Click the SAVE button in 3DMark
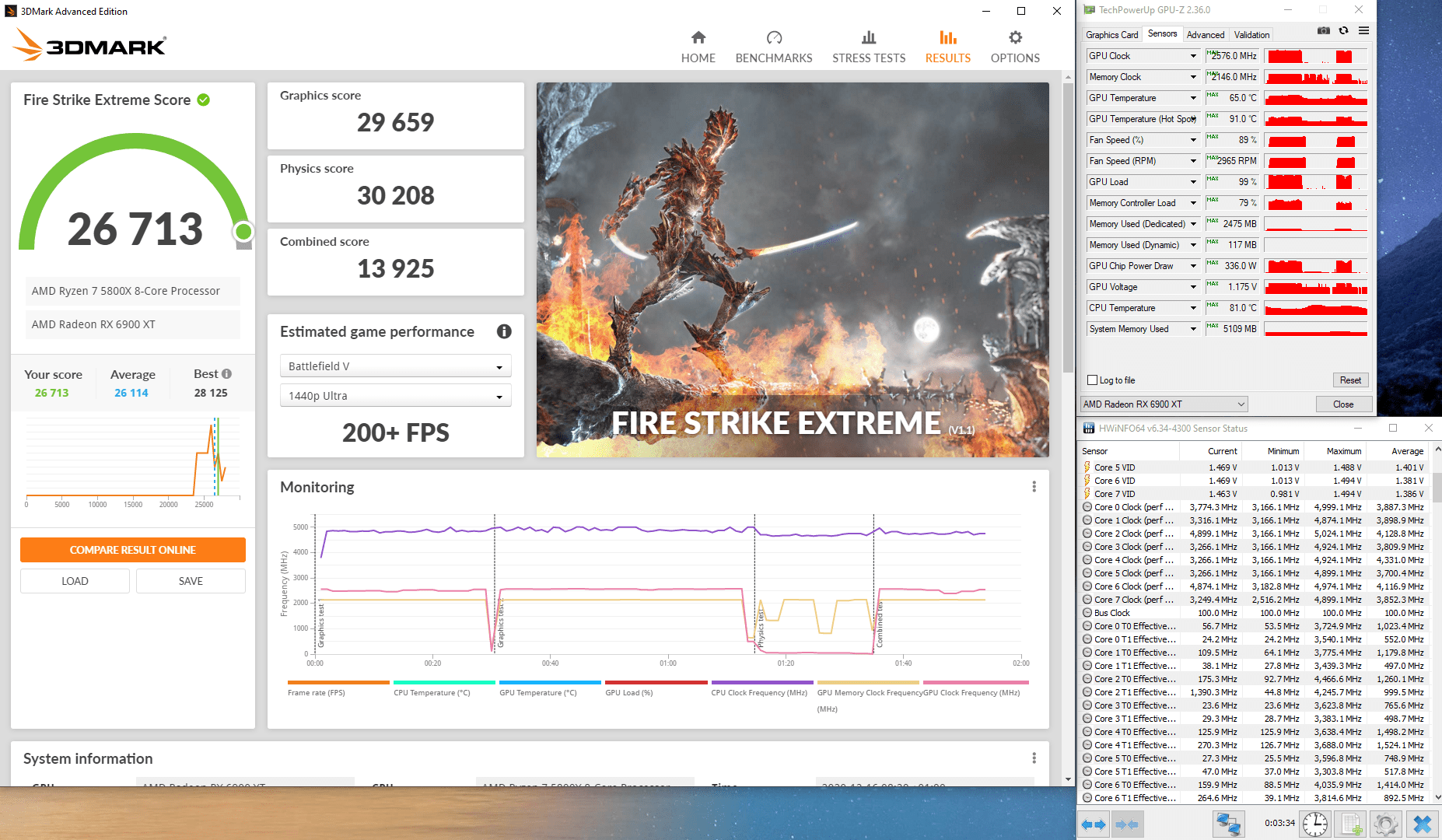The height and width of the screenshot is (840, 1442). point(191,581)
